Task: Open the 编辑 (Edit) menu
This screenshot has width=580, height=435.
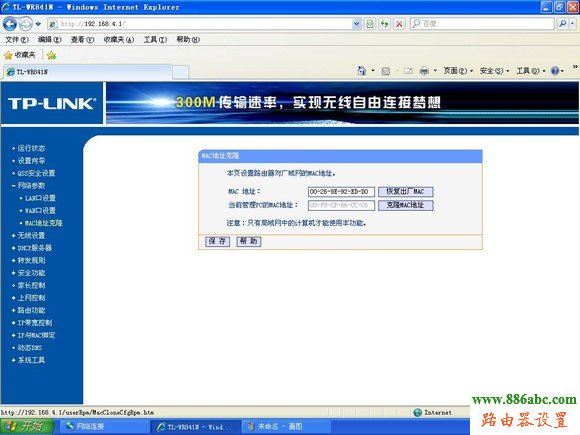Action: (x=50, y=40)
